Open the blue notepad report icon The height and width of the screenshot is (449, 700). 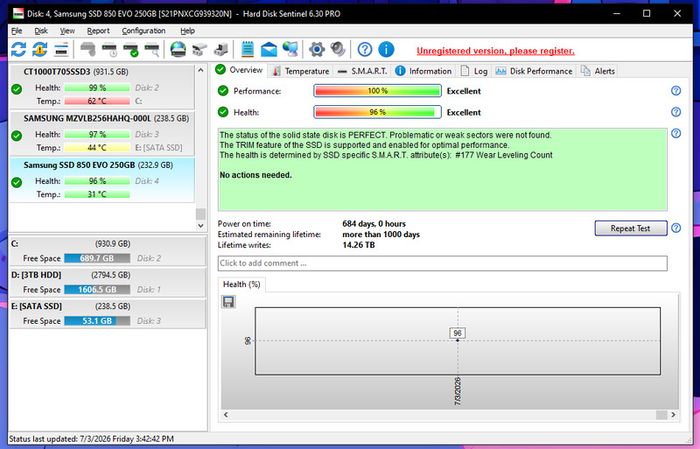[x=247, y=49]
